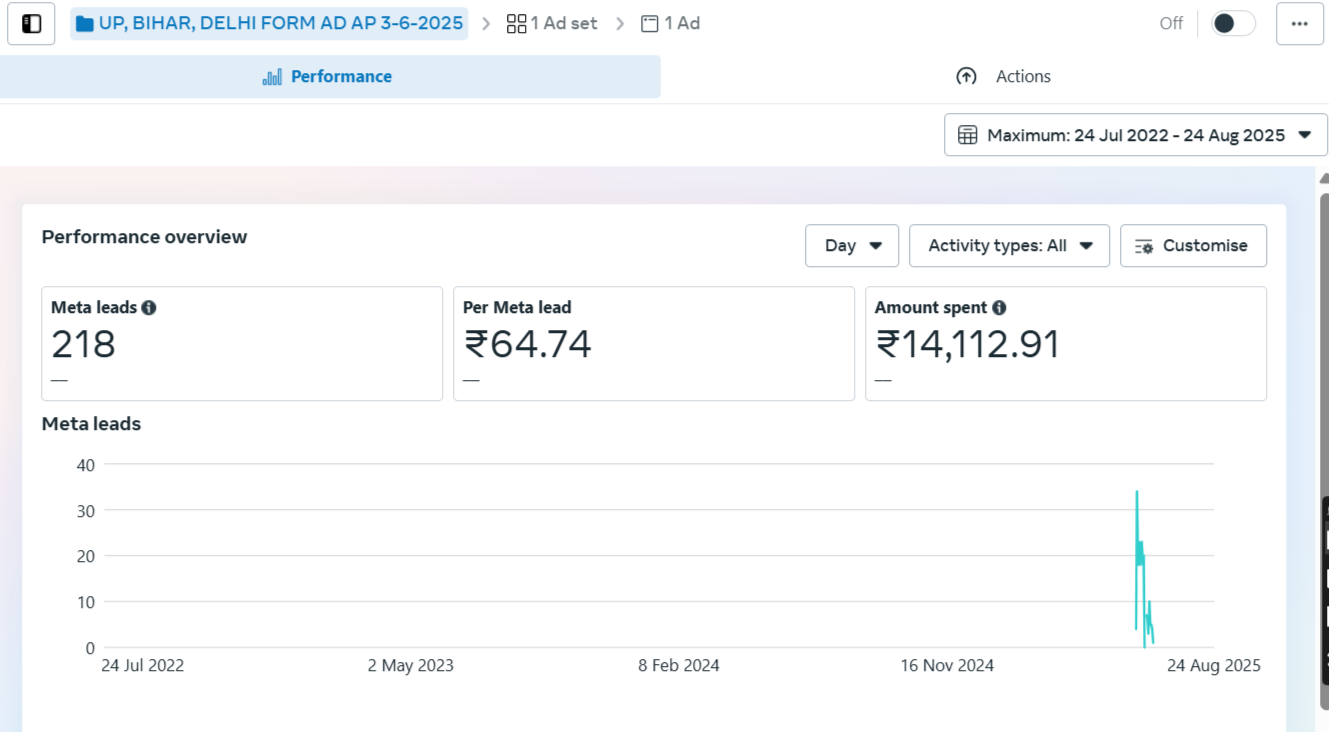Click the Amount spent info icon
This screenshot has width=1329, height=732.
(999, 308)
